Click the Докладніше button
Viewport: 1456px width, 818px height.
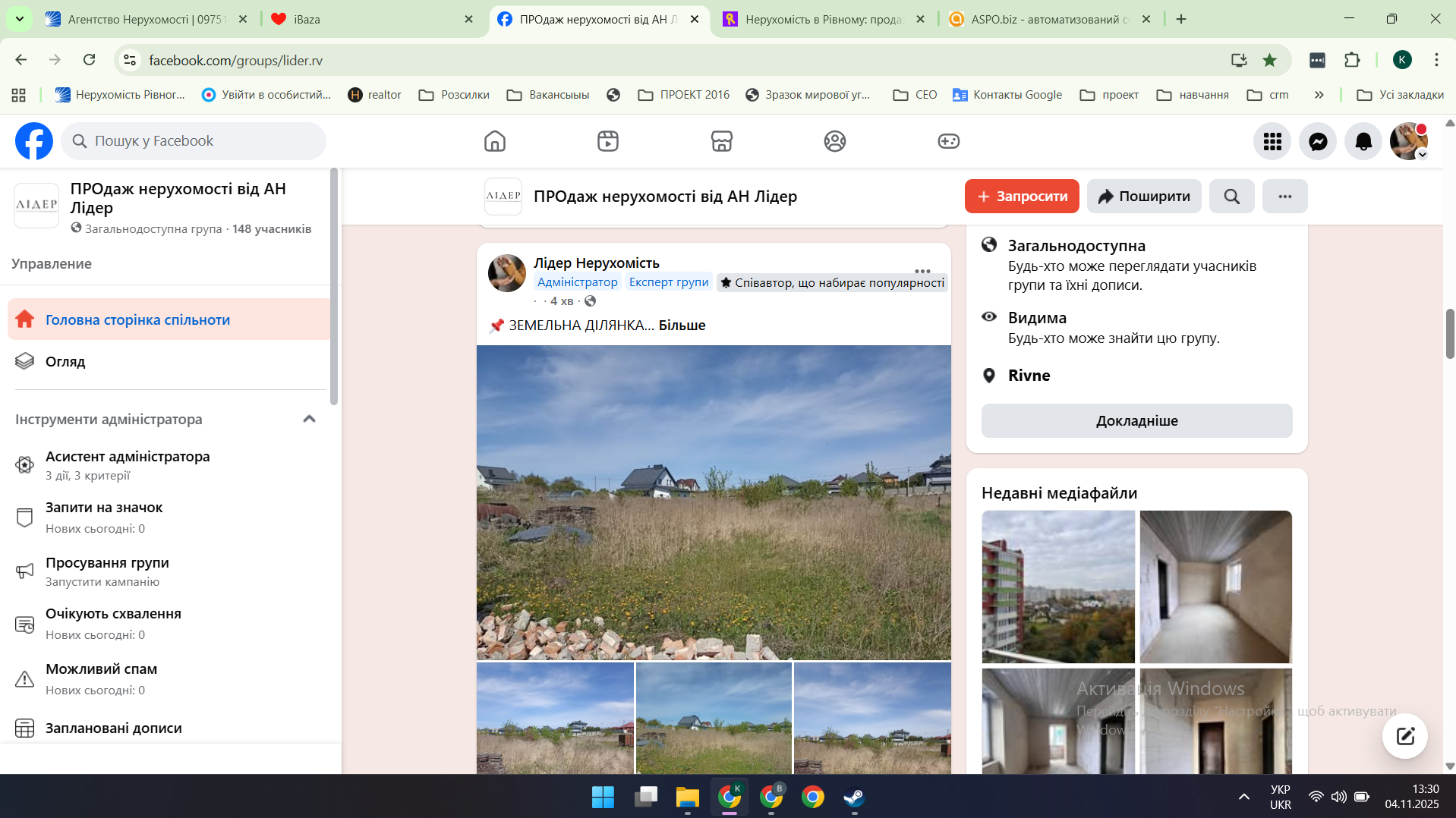pyautogui.click(x=1136, y=421)
